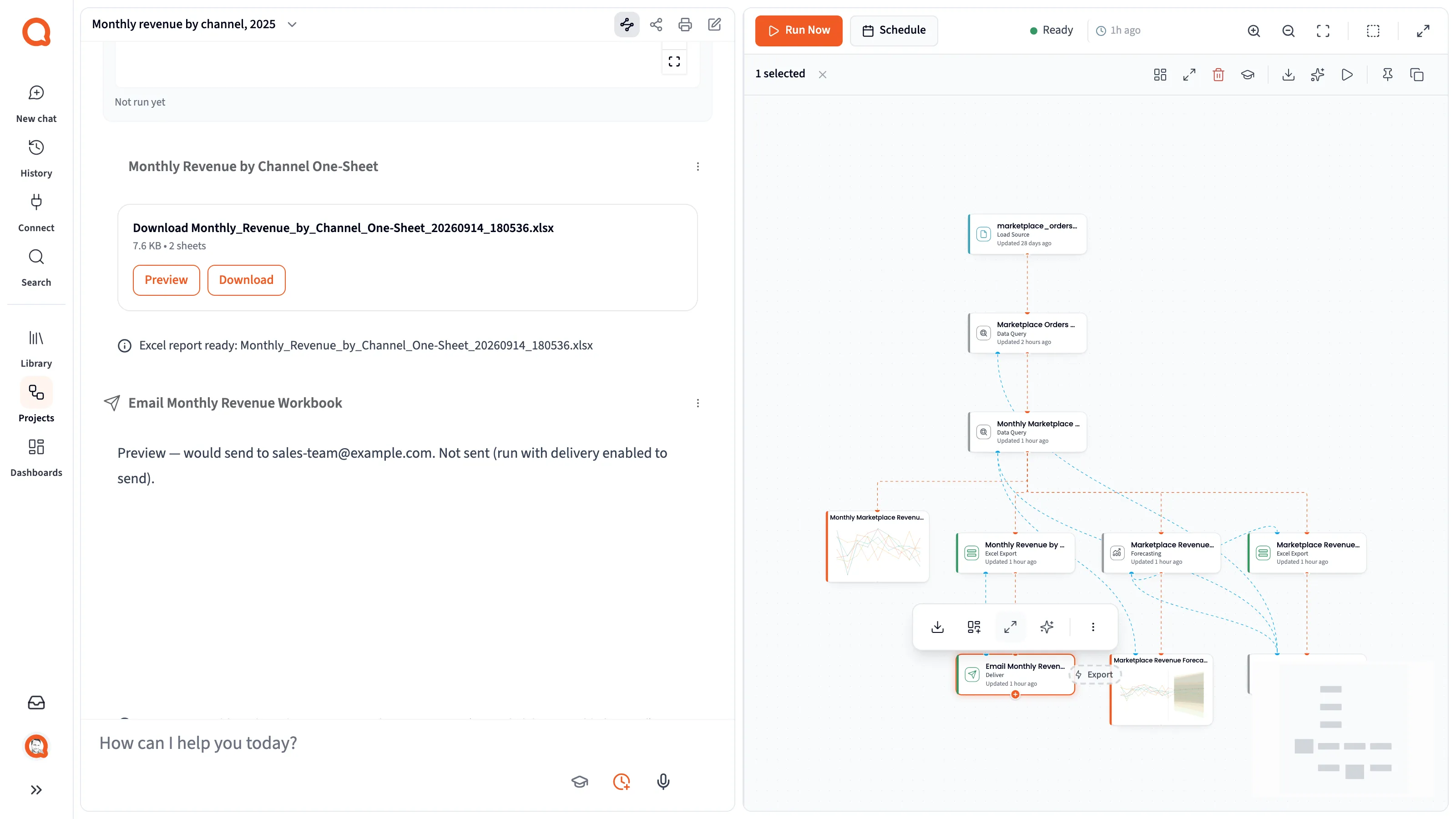Screen dimensions: 1456x819
Task: Open the Monthly Marketplace Revenue chart thumbnail
Action: pos(877,546)
